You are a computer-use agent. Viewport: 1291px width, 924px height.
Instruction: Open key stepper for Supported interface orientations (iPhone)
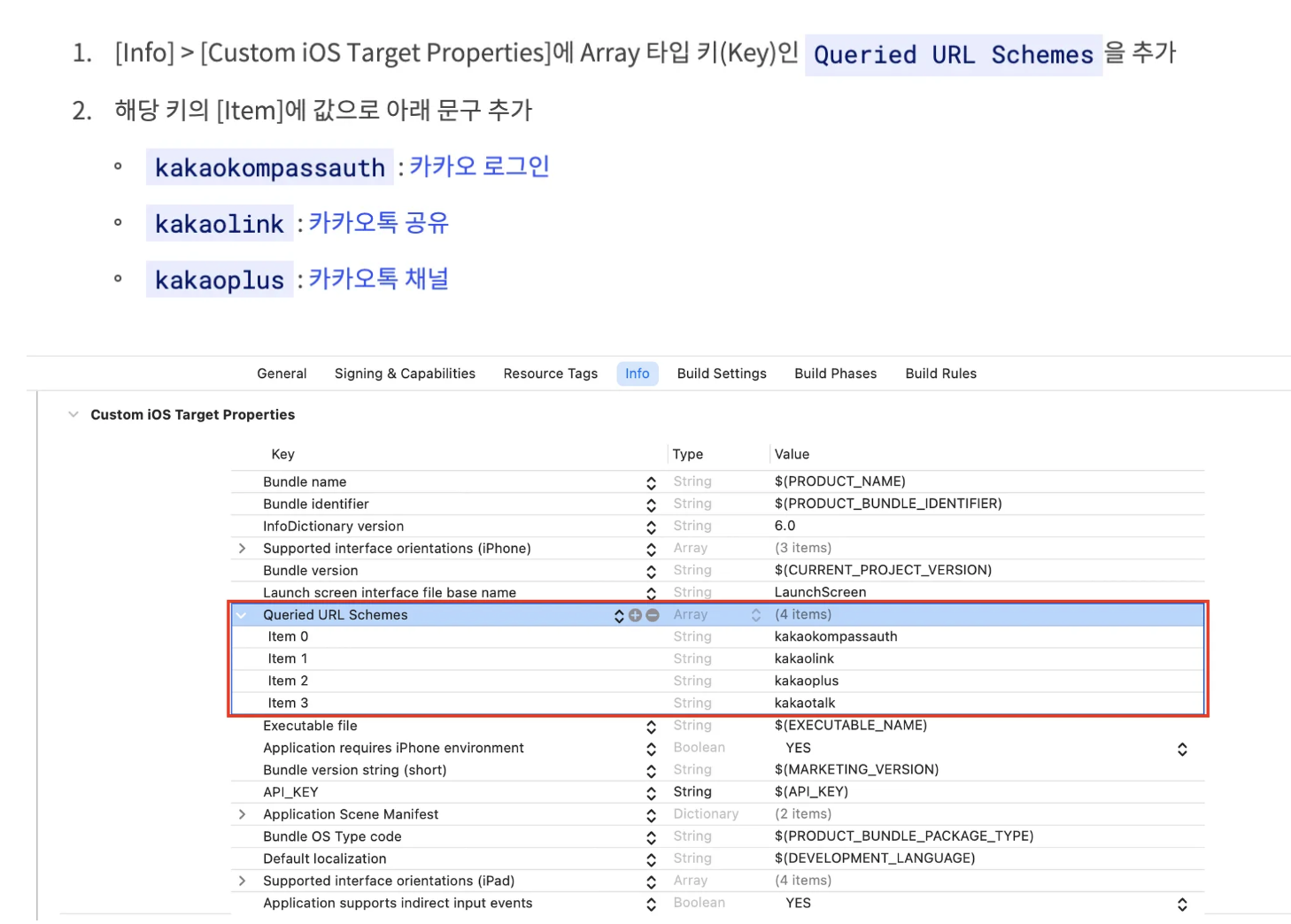pos(651,549)
